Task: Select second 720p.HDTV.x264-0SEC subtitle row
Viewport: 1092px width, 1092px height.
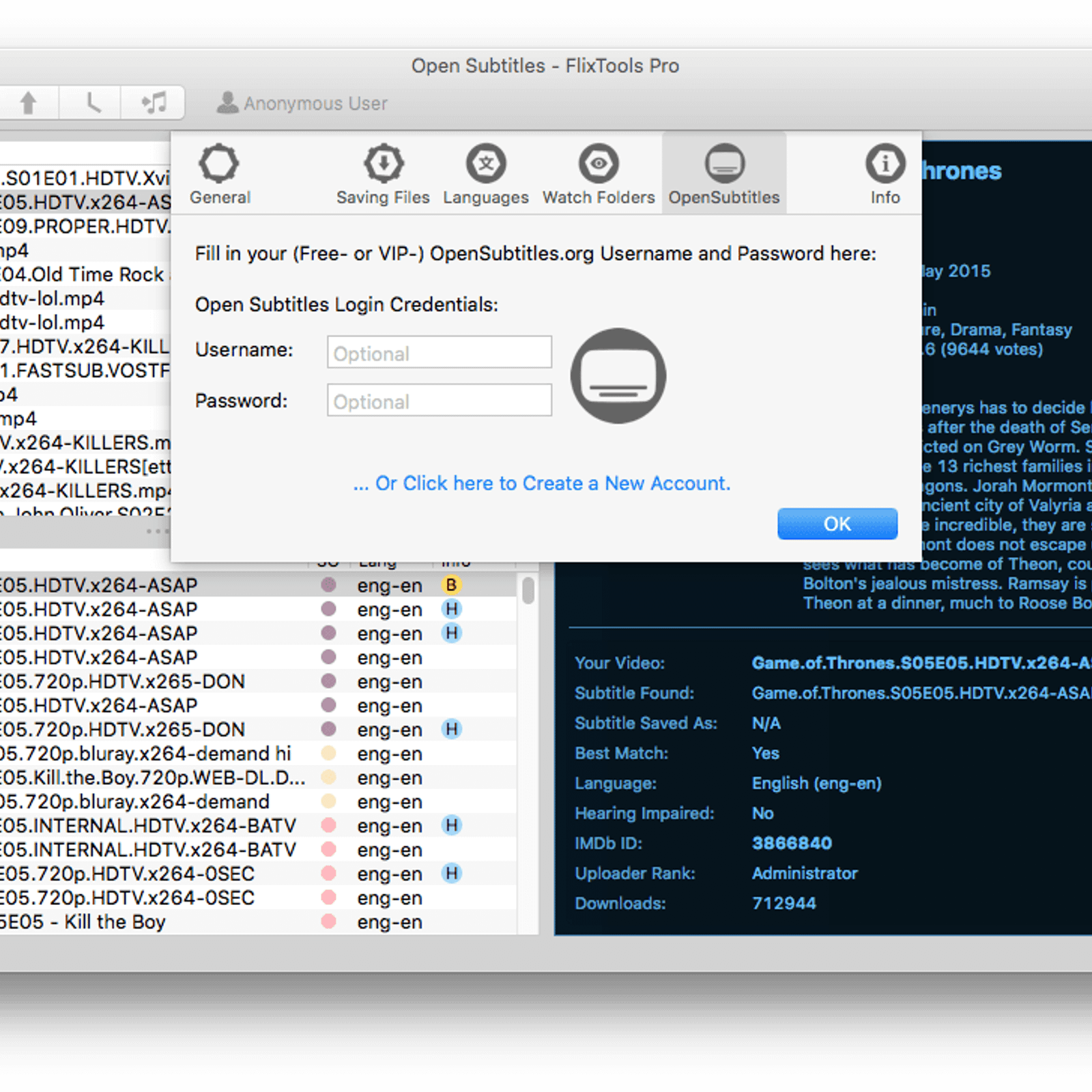Action: coord(258,897)
